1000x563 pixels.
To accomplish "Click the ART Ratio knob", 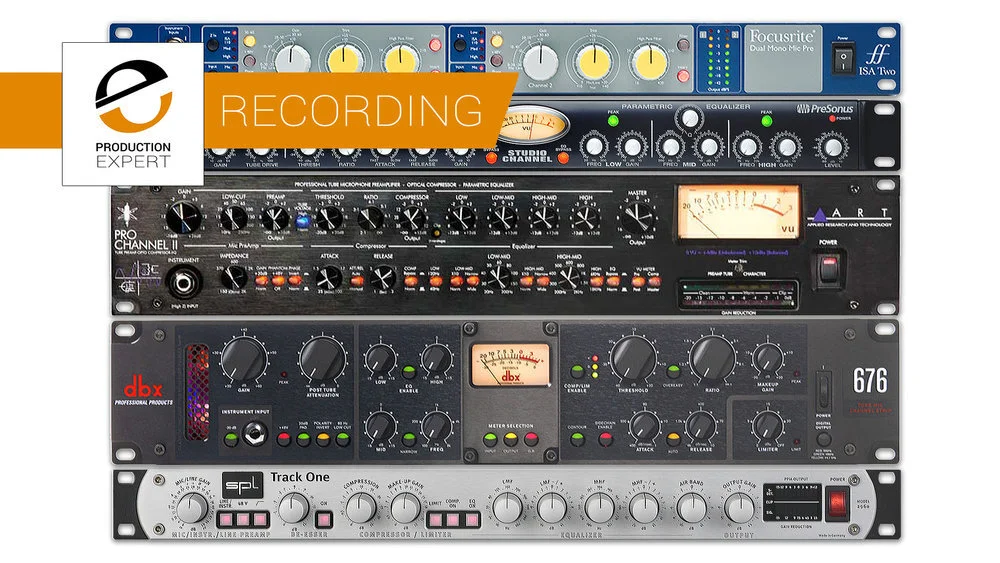I will coord(371,219).
